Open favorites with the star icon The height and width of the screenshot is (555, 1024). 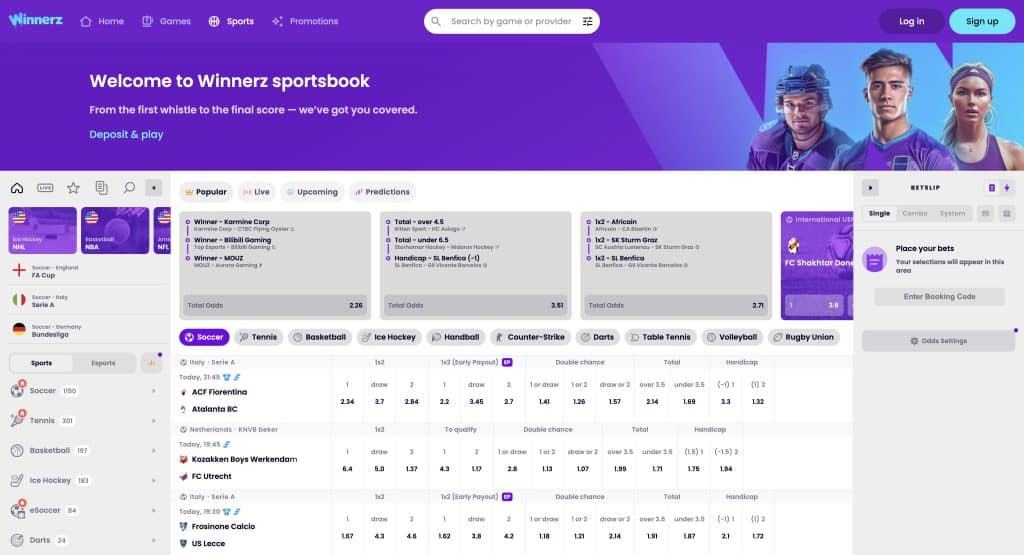click(x=73, y=188)
